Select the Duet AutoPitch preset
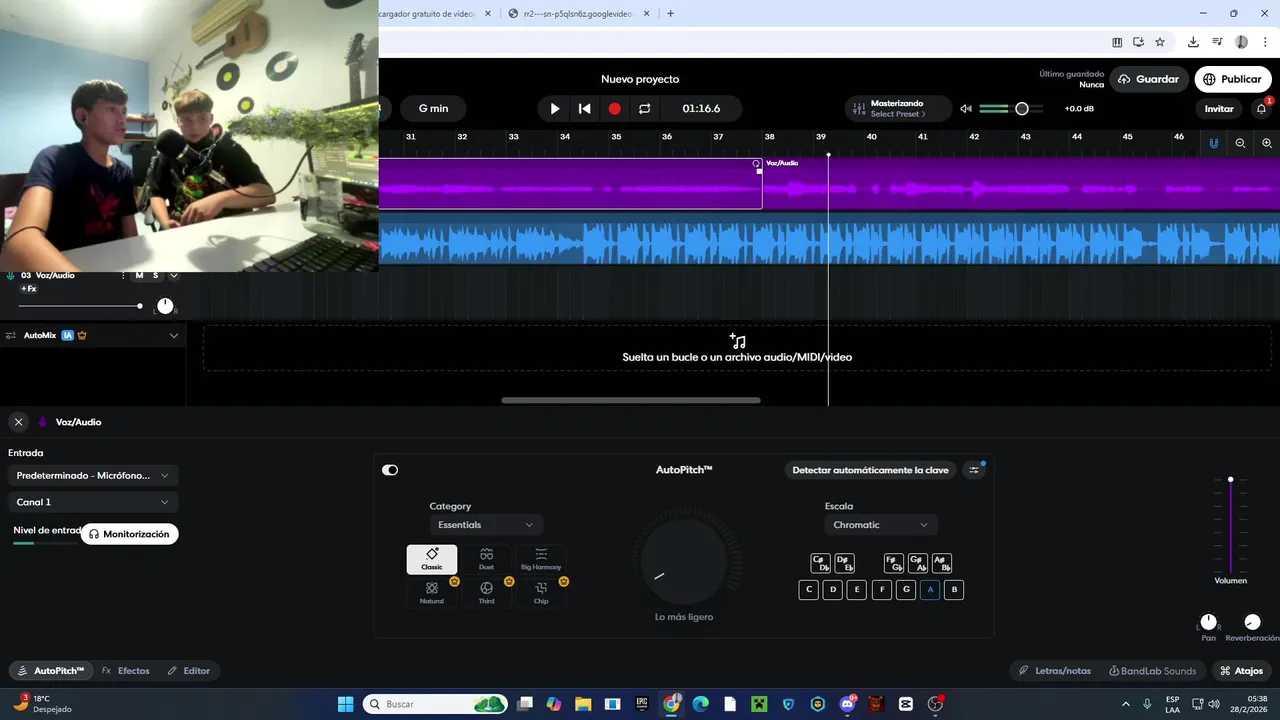The height and width of the screenshot is (720, 1280). [486, 559]
